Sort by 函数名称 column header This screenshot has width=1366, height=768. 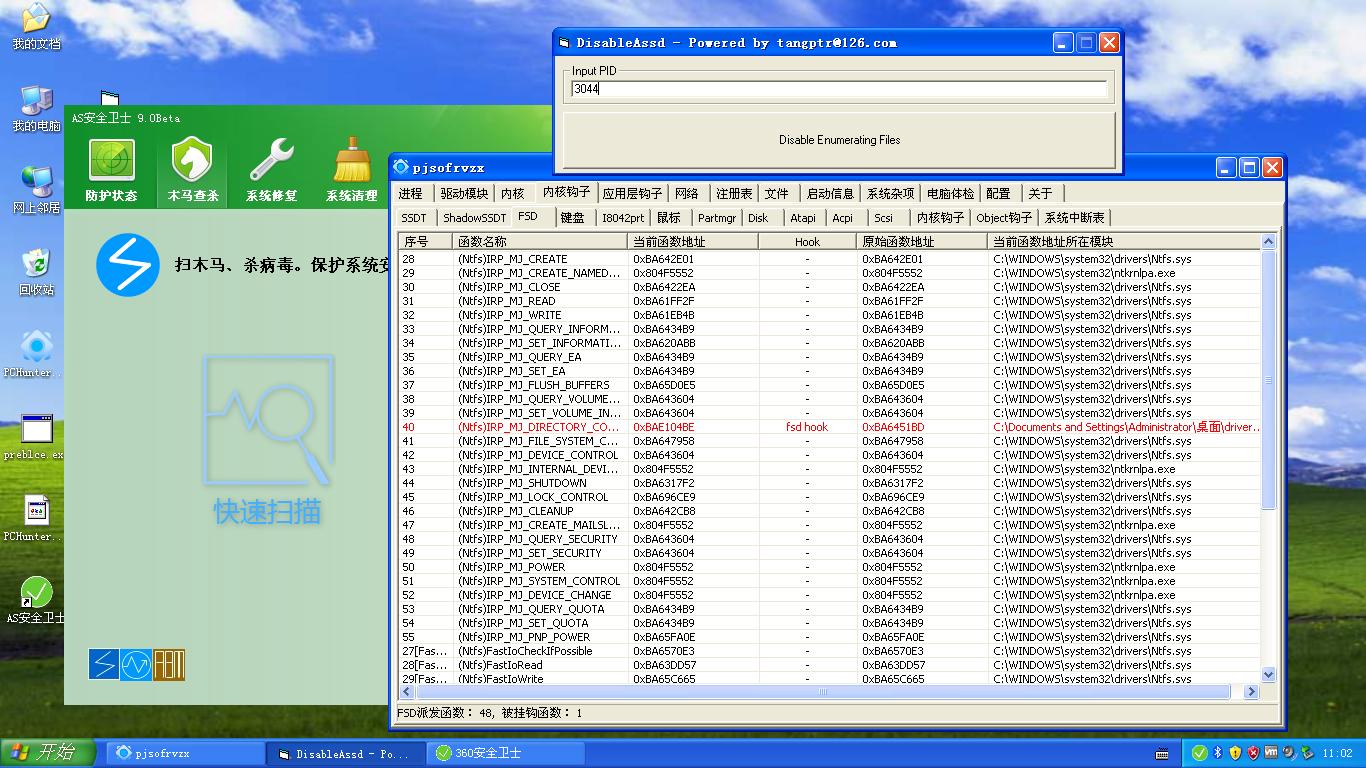coord(540,241)
